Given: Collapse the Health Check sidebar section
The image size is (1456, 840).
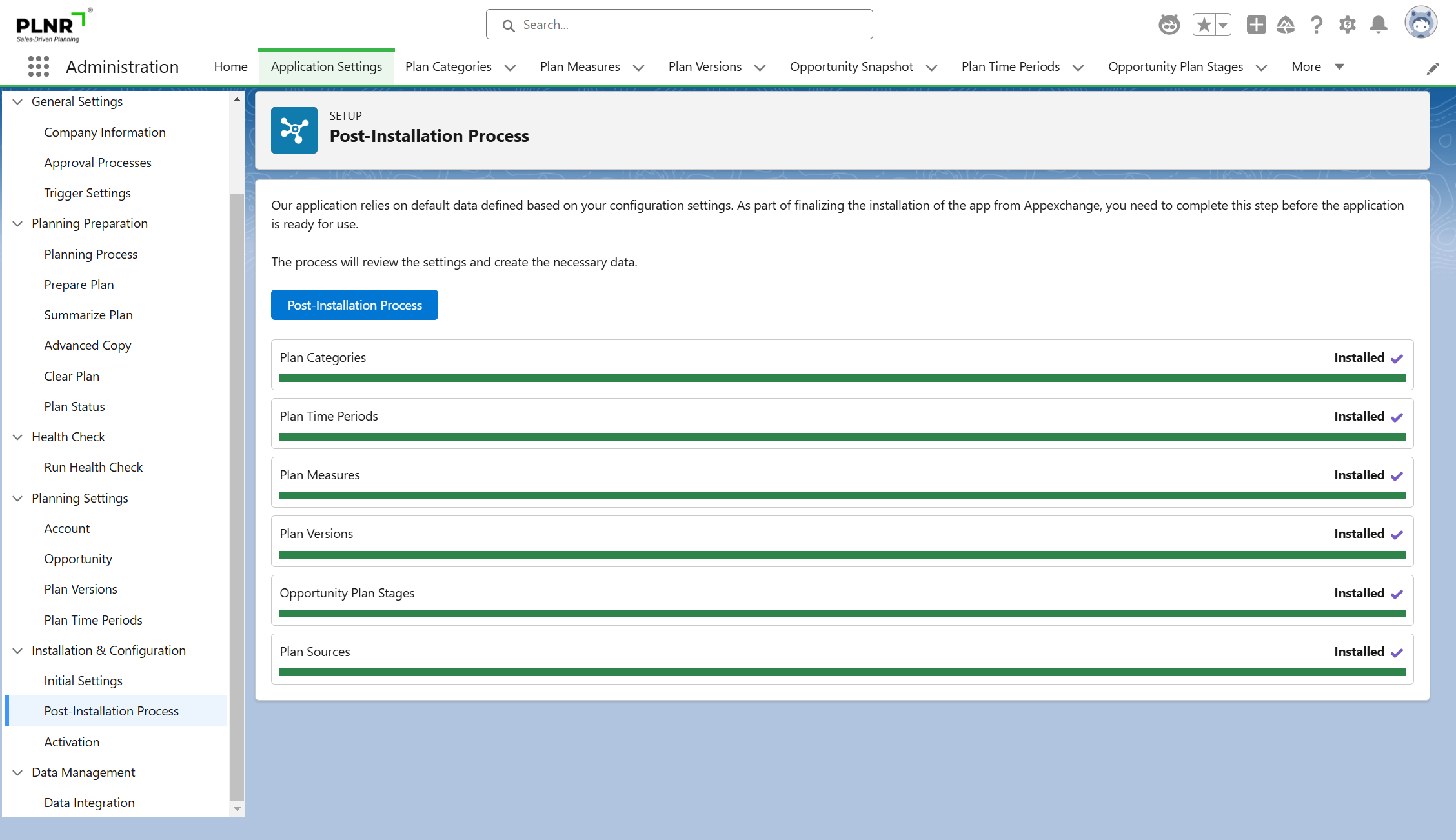Looking at the screenshot, I should pyautogui.click(x=18, y=437).
